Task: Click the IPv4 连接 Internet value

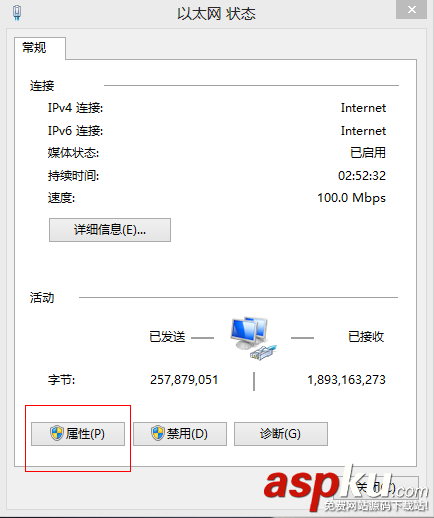Action: coord(363,108)
